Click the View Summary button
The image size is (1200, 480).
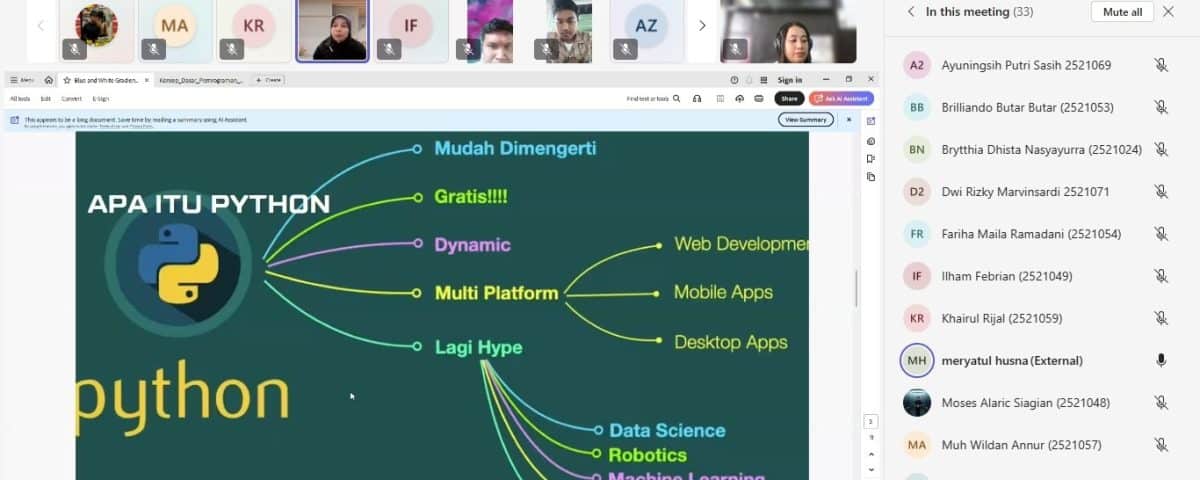click(805, 120)
